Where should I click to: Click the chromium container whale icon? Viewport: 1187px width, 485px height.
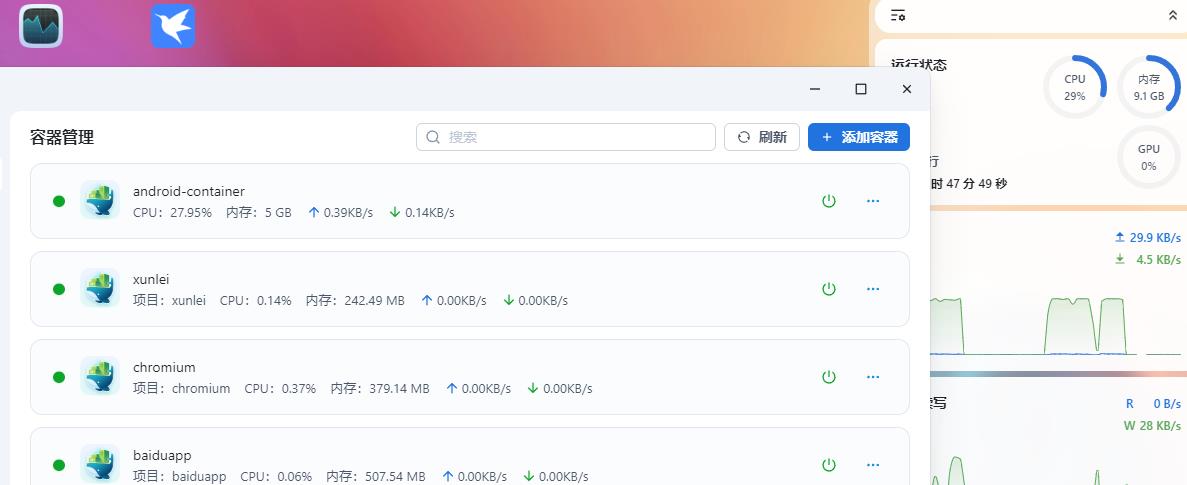pyautogui.click(x=100, y=376)
